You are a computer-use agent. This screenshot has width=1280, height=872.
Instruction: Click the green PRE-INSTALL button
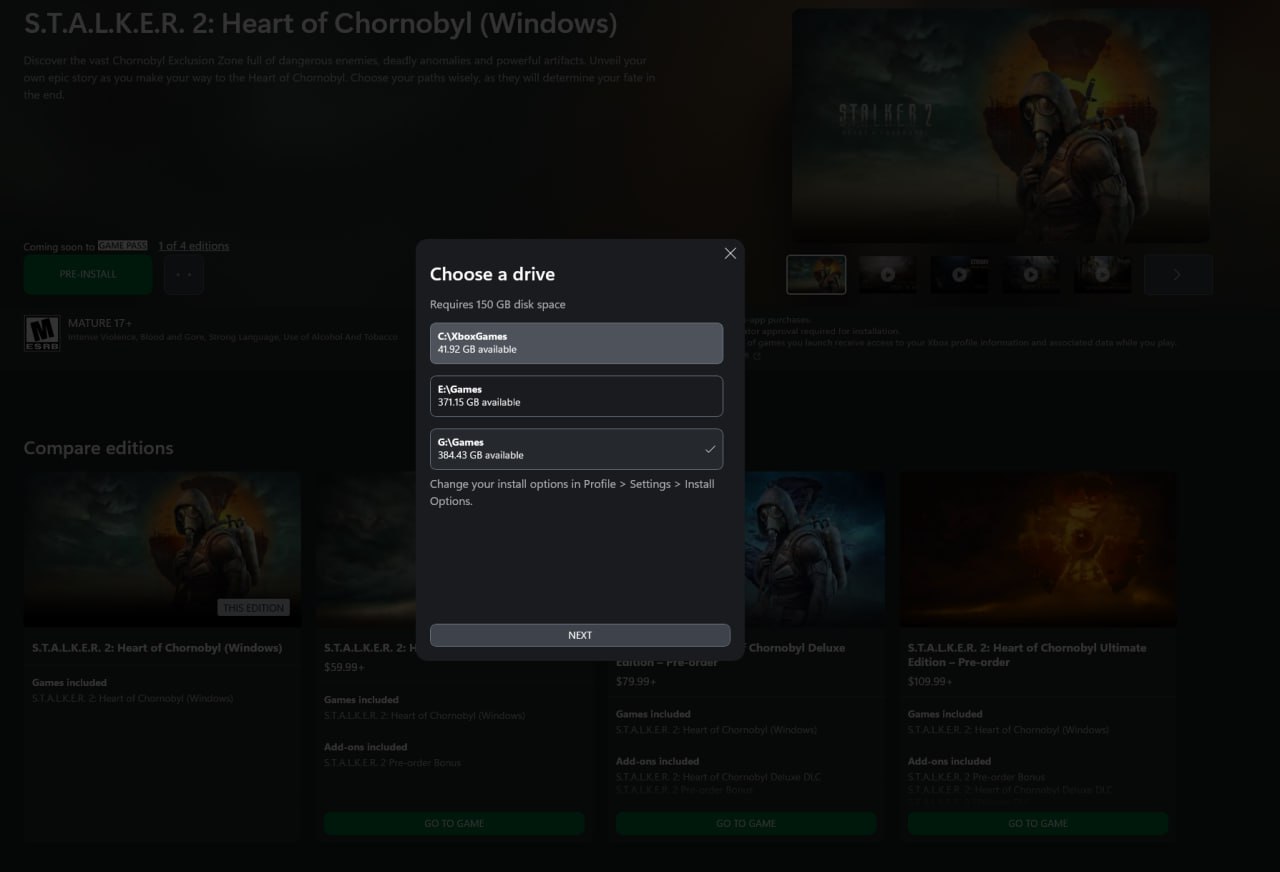tap(88, 274)
